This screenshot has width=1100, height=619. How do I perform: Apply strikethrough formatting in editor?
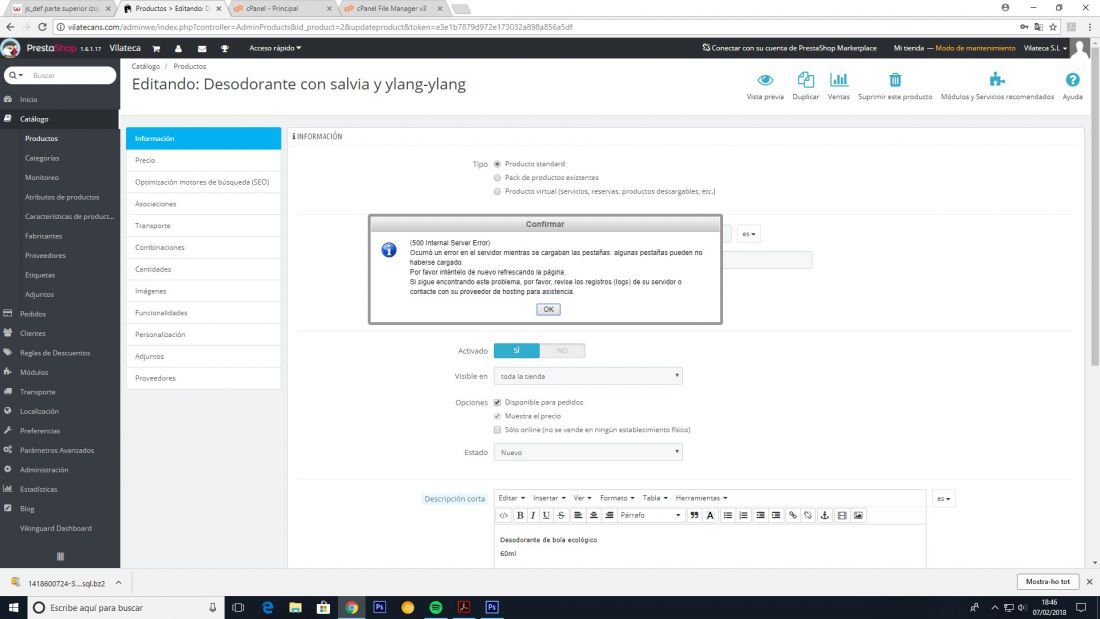[x=561, y=515]
